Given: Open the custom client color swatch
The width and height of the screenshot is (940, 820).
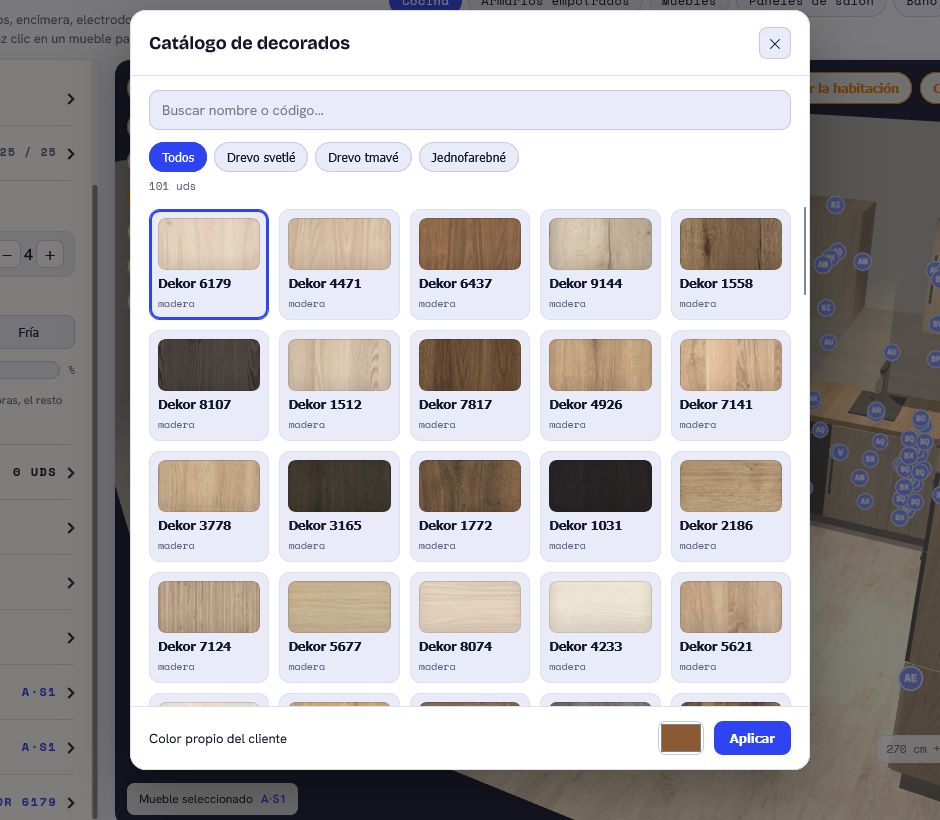Looking at the screenshot, I should [x=680, y=738].
